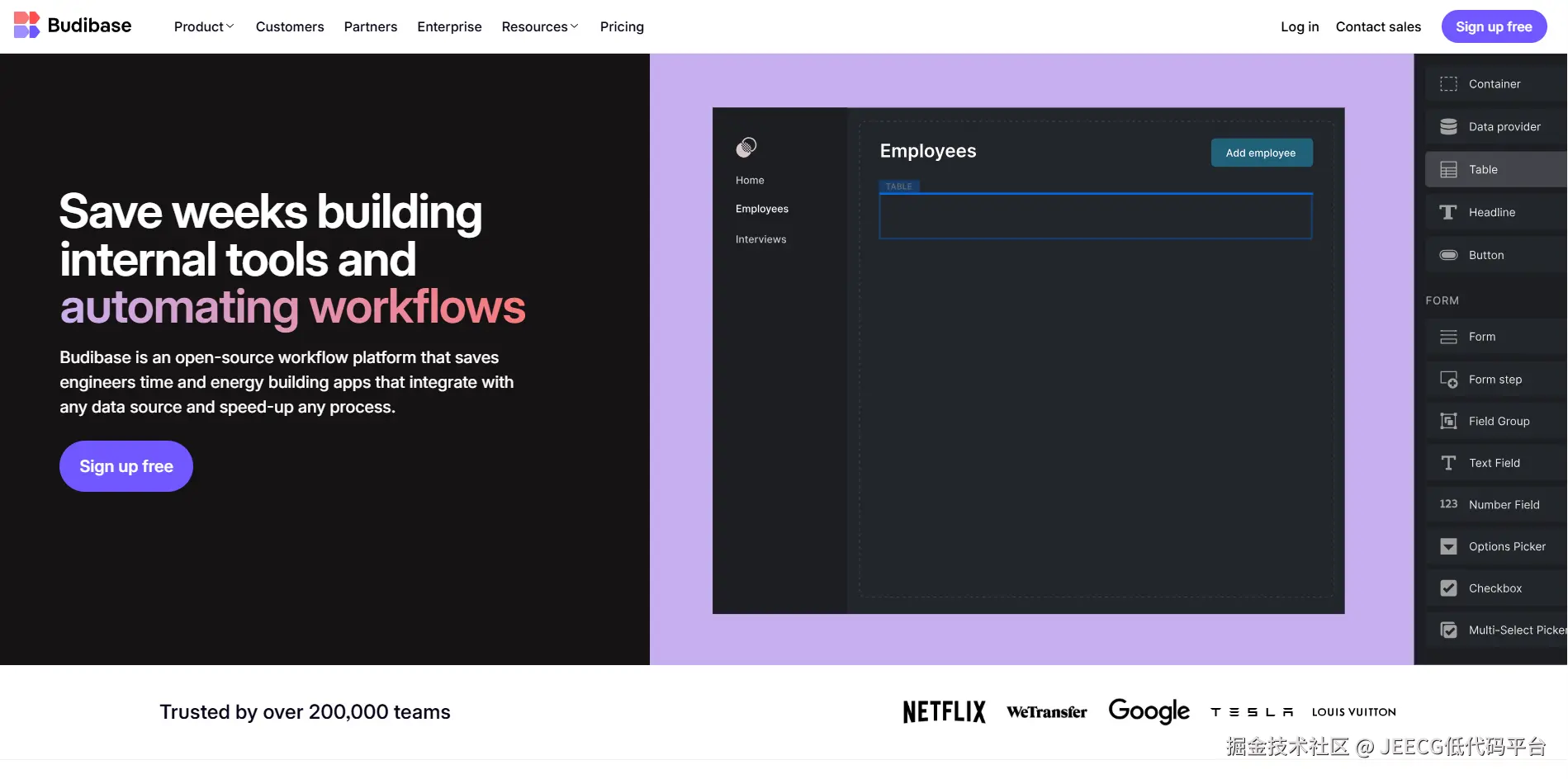The image size is (1568, 779).
Task: Select the Checkbox component icon
Action: click(x=1448, y=588)
